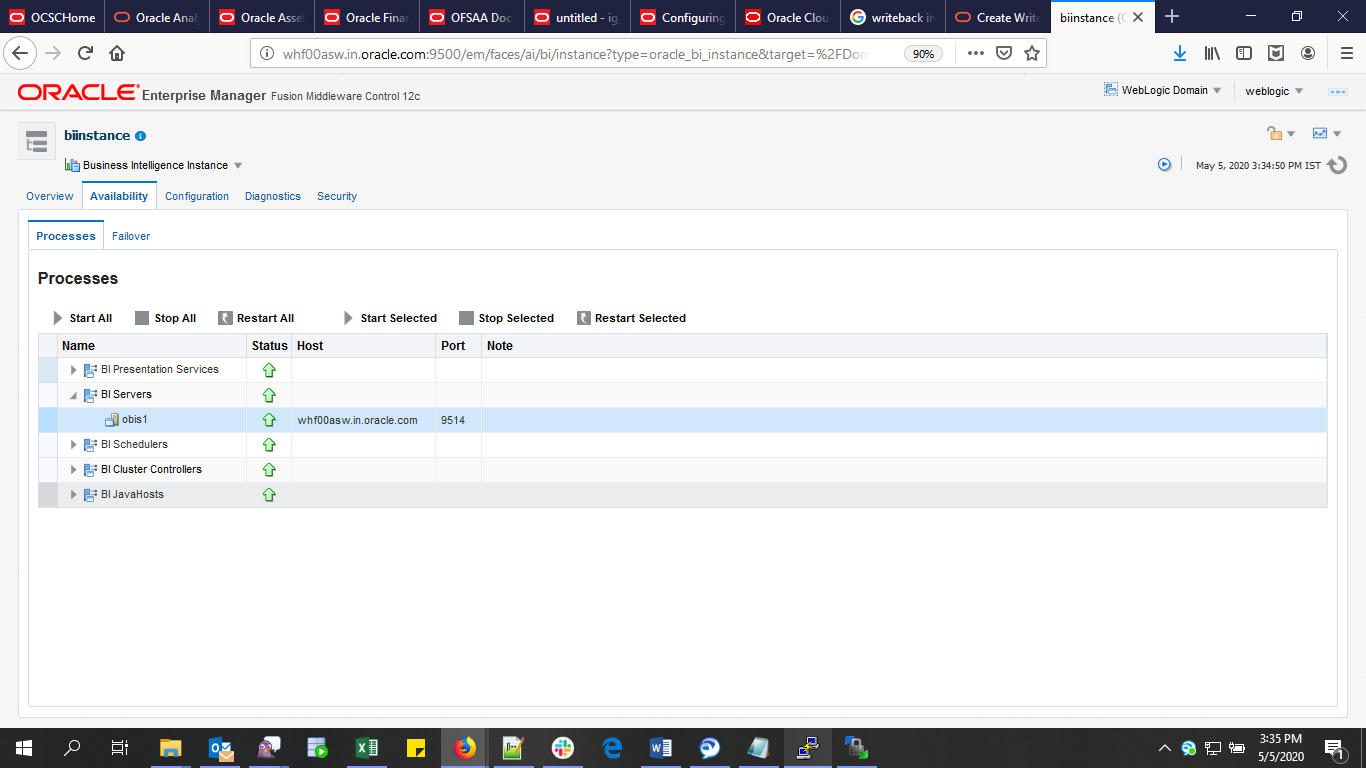Open the Business Intelligence Instance dropdown

click(x=154, y=165)
